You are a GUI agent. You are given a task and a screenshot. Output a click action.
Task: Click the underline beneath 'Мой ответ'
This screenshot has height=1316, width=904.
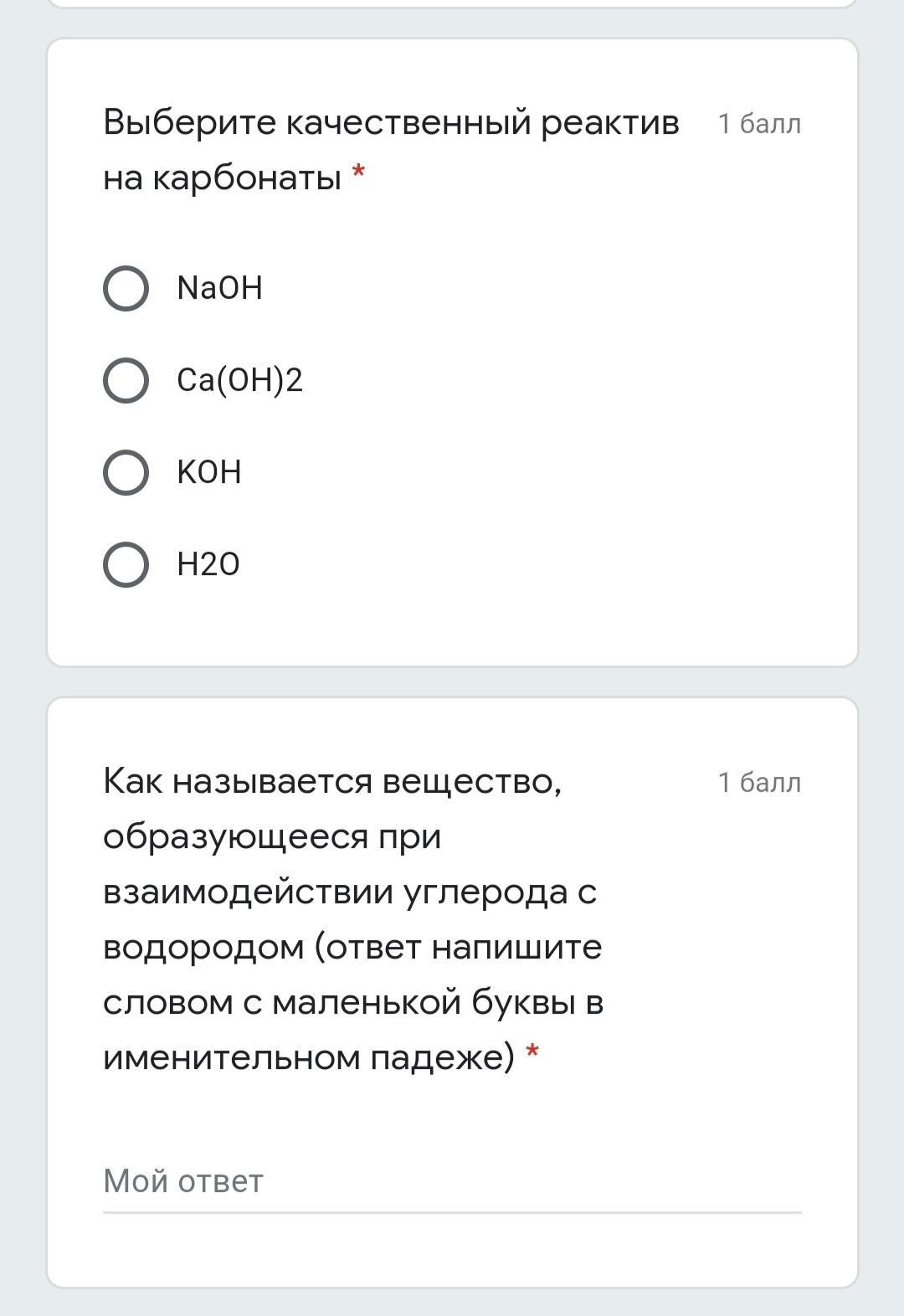tap(452, 1211)
